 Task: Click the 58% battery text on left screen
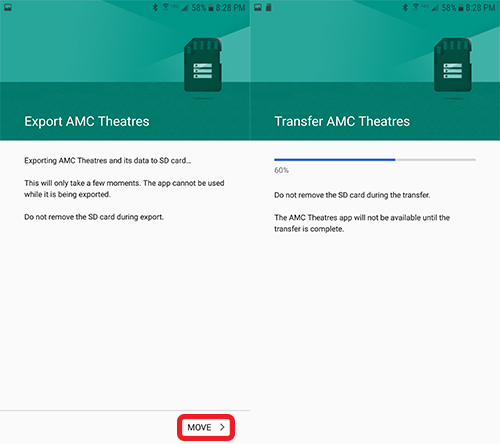tap(199, 8)
